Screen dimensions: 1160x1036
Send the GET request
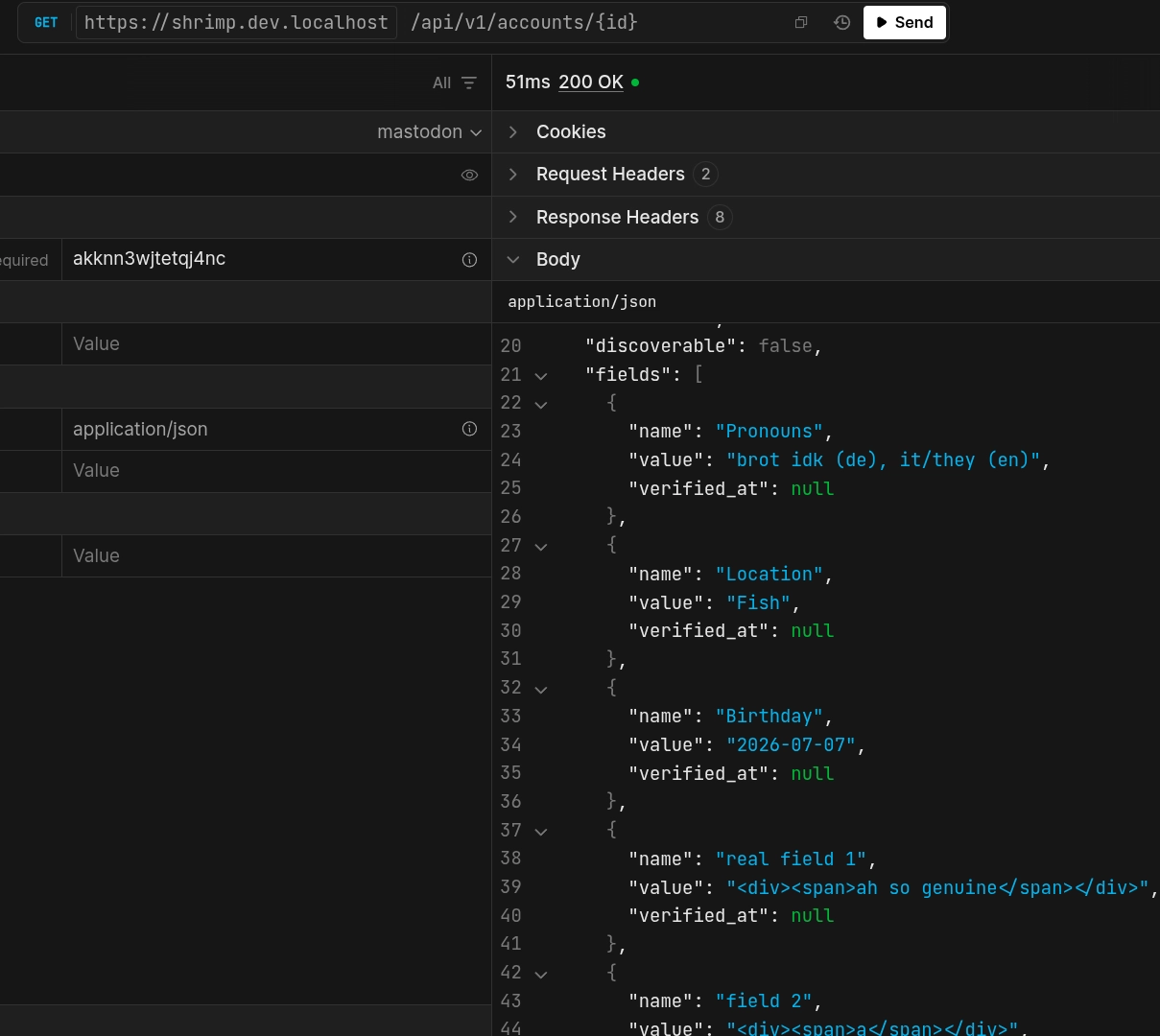[905, 22]
